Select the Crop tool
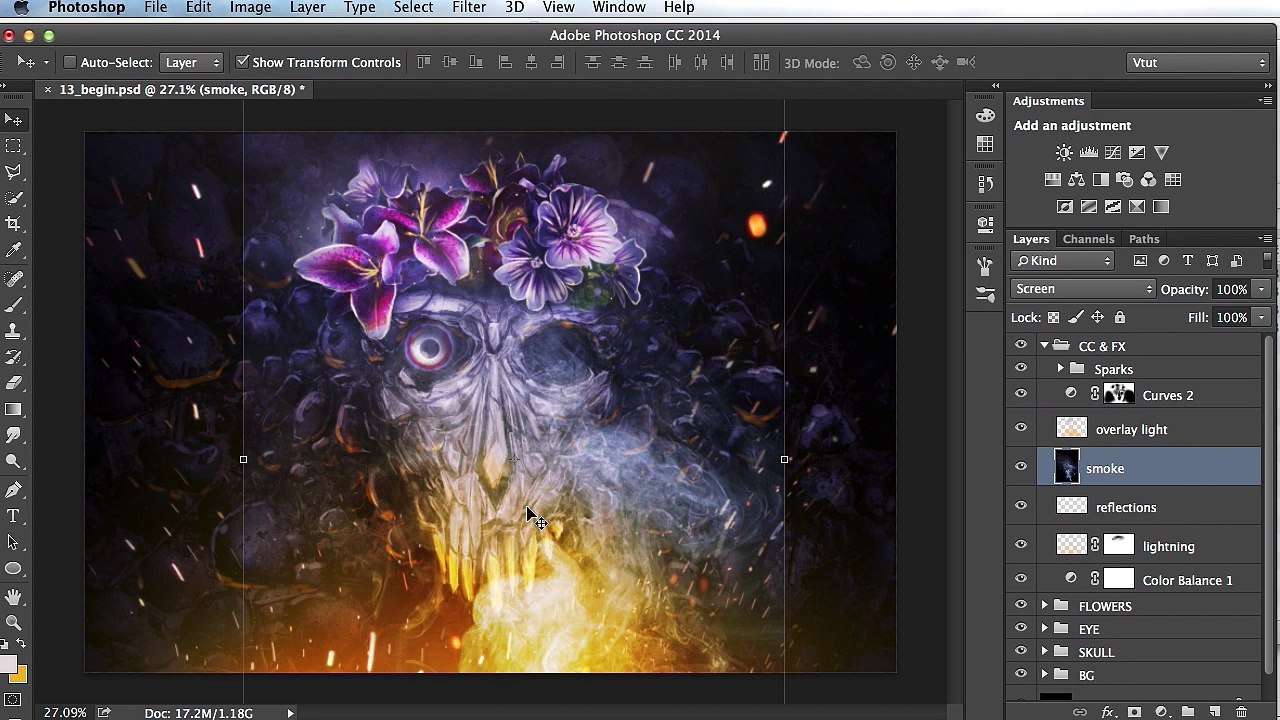 pos(14,224)
